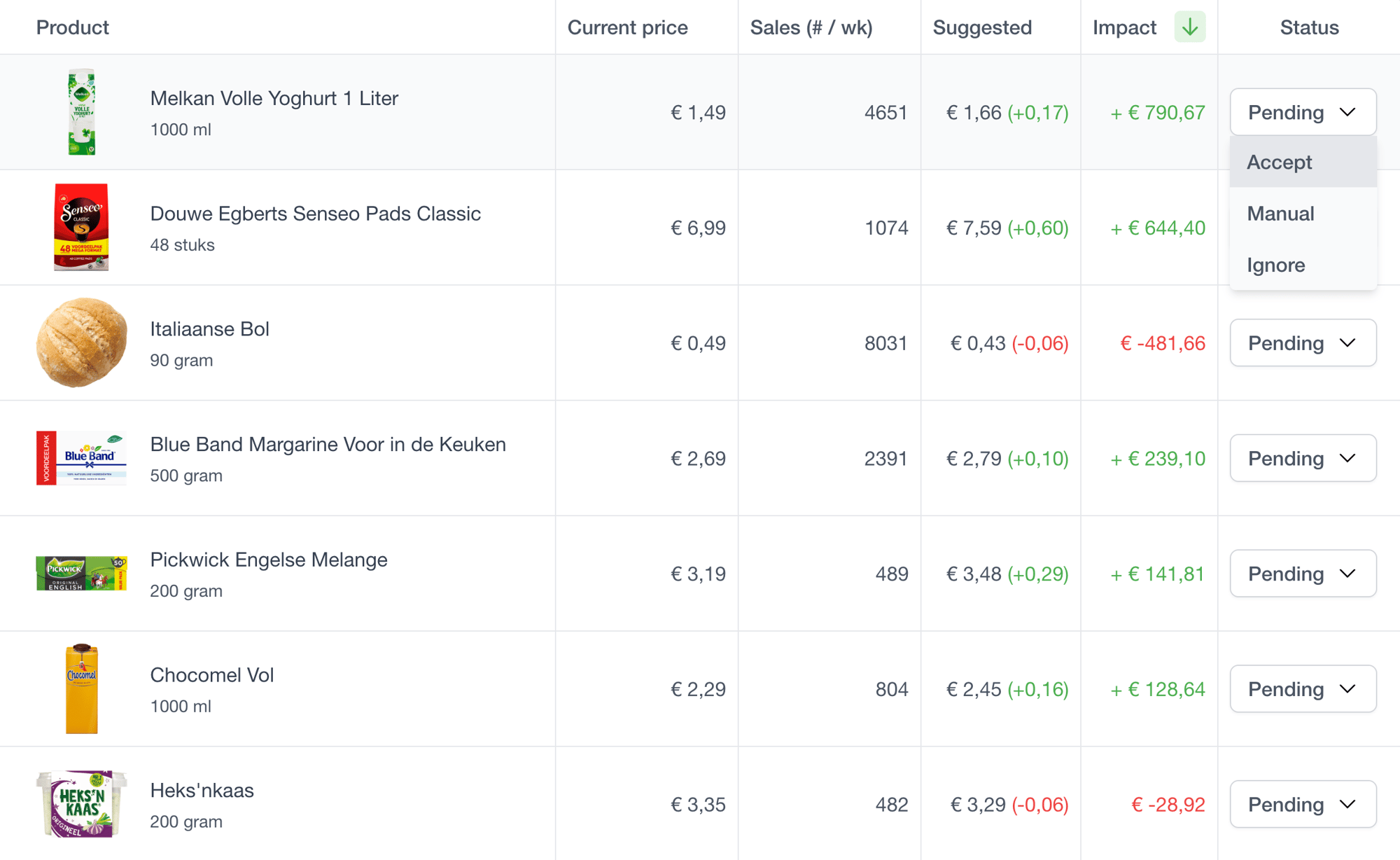The height and width of the screenshot is (860, 1400).
Task: Click the 90 gram size label
Action: (x=181, y=360)
